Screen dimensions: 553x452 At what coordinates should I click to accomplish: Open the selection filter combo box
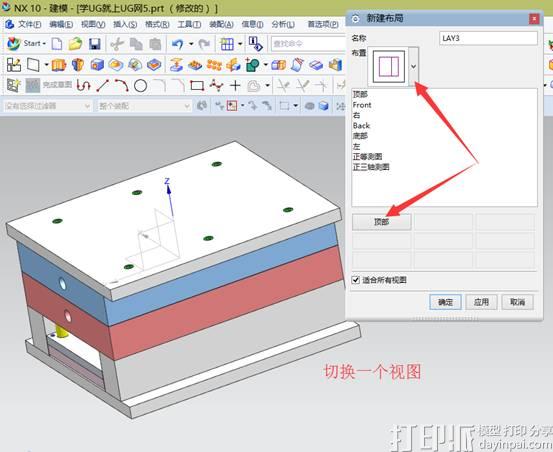pyautogui.click(x=47, y=106)
